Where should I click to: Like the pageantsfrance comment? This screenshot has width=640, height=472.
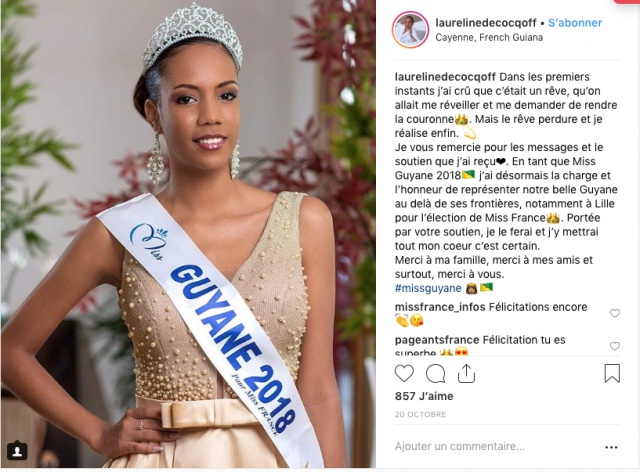(x=615, y=346)
